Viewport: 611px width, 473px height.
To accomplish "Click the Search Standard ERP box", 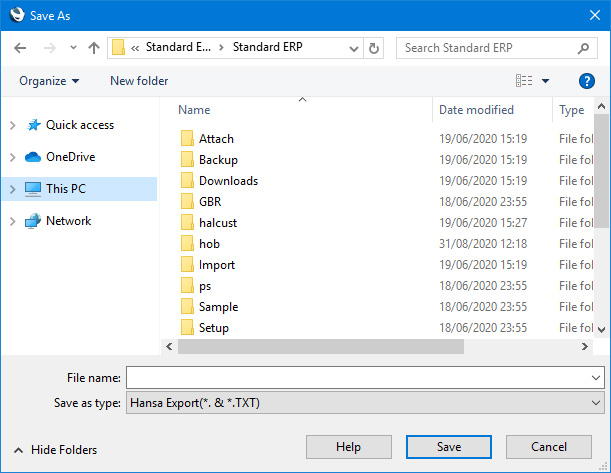I will tap(496, 48).
